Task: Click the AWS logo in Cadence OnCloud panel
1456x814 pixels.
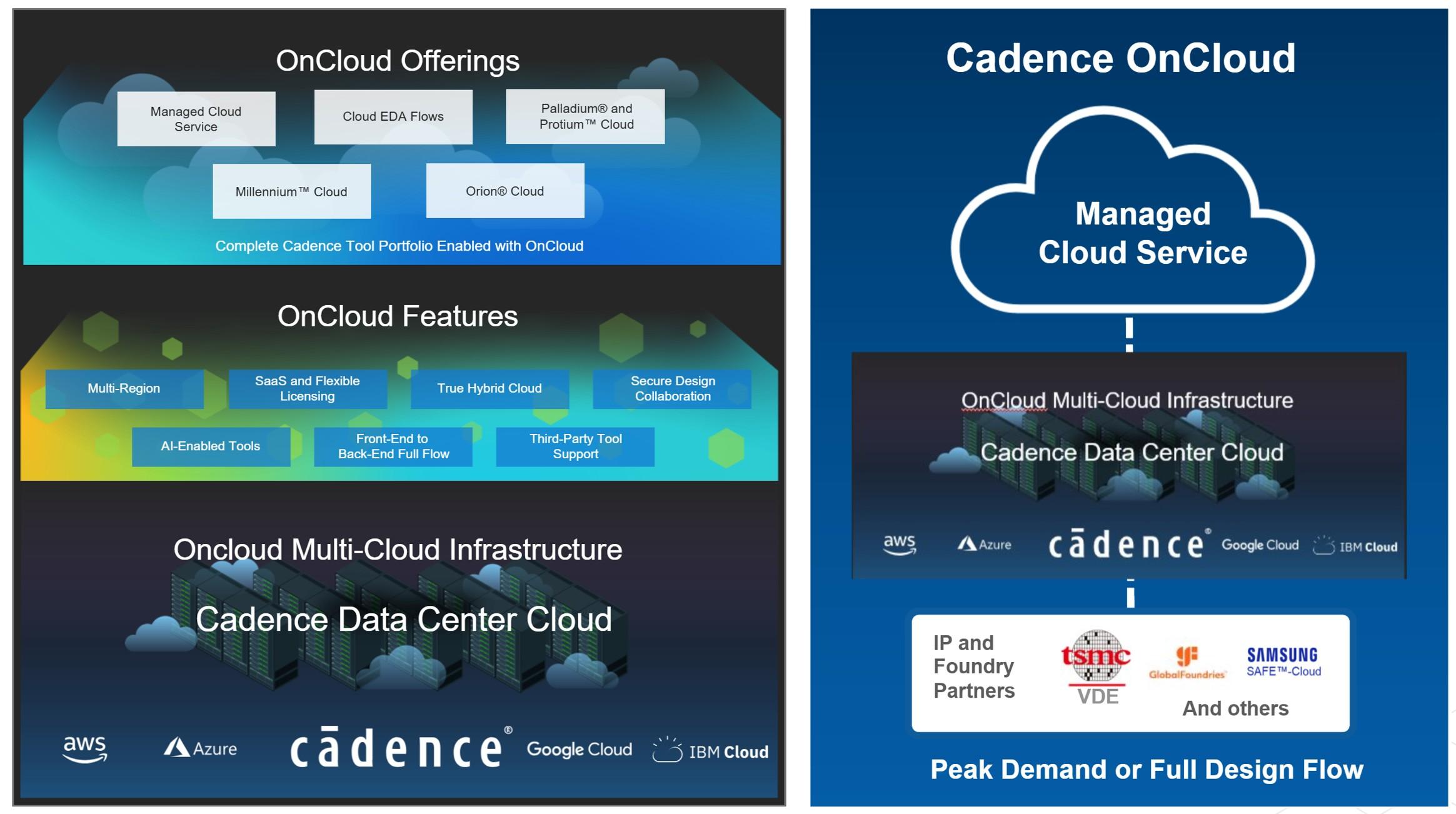Action: point(900,545)
